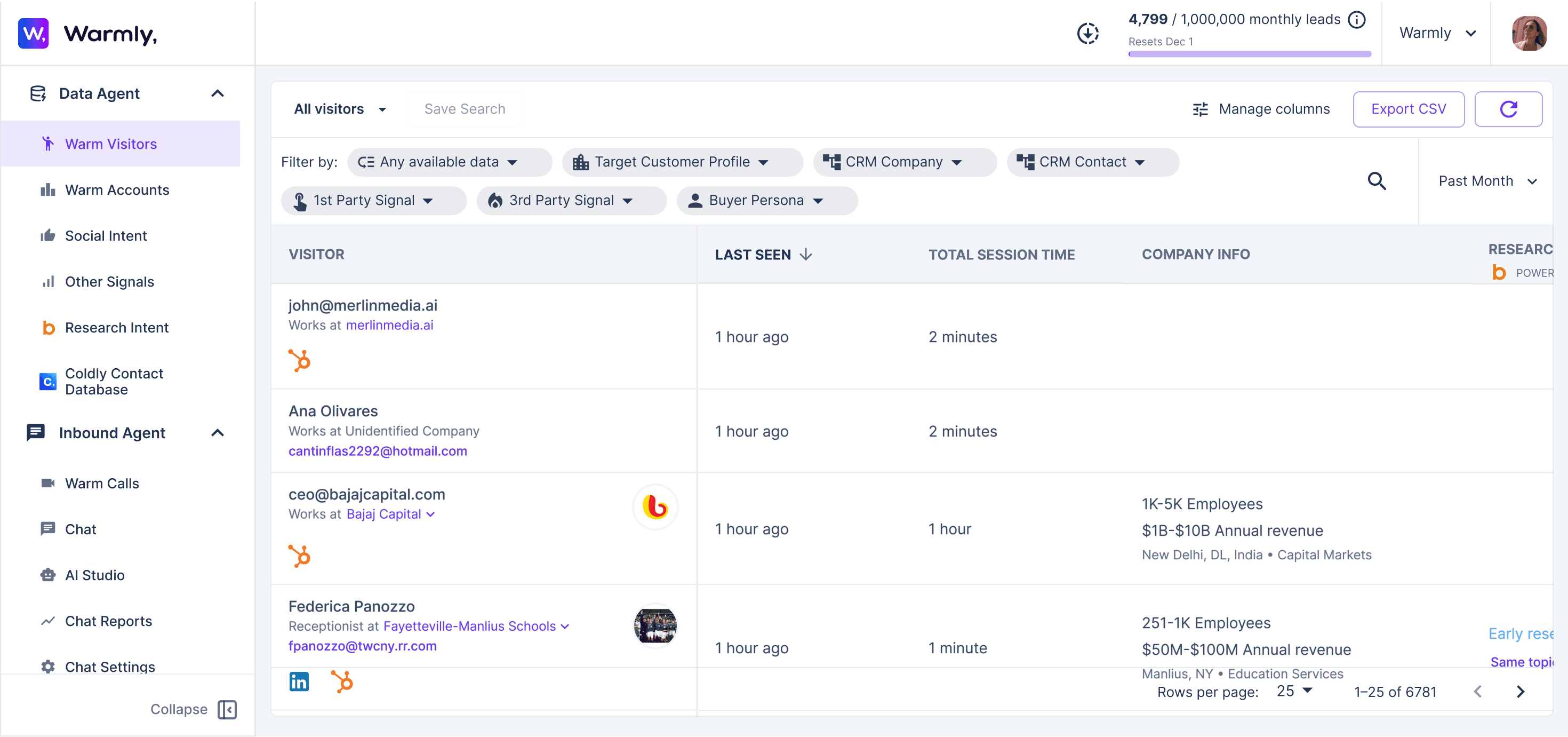Open the 3rd Party Signal filter

click(x=572, y=200)
